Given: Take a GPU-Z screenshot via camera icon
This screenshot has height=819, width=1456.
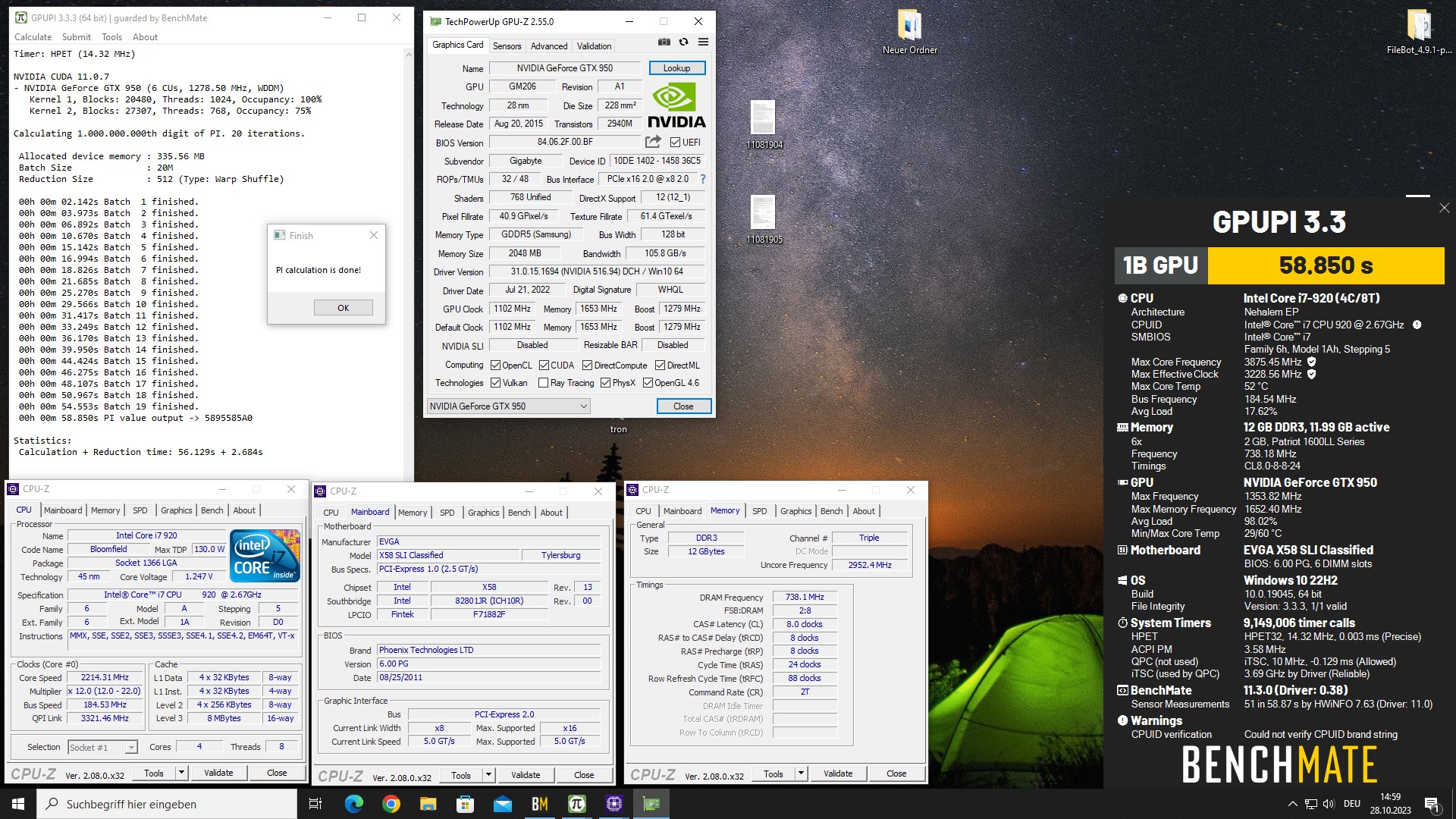Looking at the screenshot, I should 664,42.
